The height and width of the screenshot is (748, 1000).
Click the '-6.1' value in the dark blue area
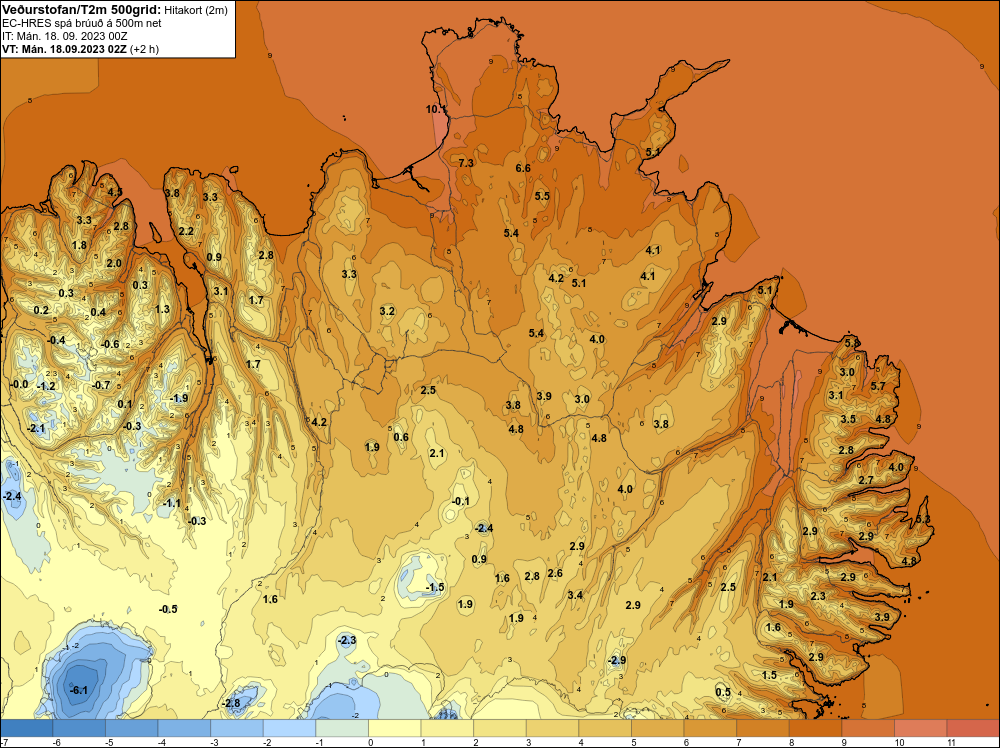78,691
